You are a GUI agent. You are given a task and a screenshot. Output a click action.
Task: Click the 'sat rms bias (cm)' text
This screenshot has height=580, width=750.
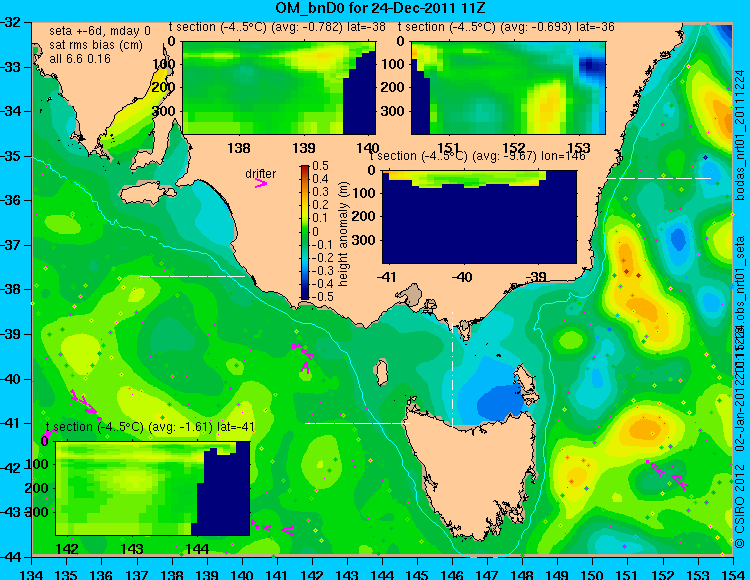[96, 45]
